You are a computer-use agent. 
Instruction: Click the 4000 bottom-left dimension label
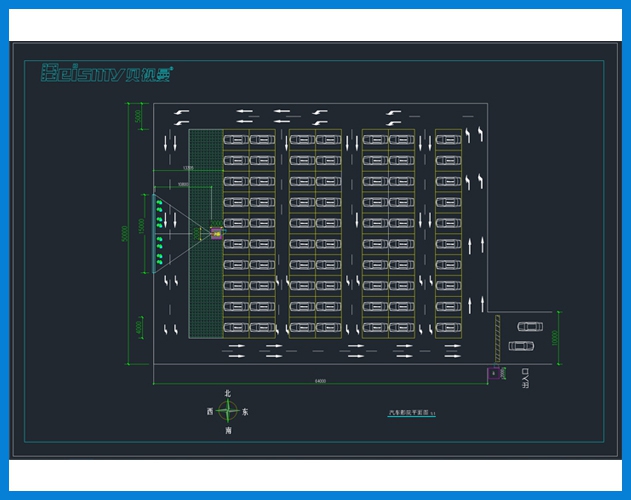(139, 327)
